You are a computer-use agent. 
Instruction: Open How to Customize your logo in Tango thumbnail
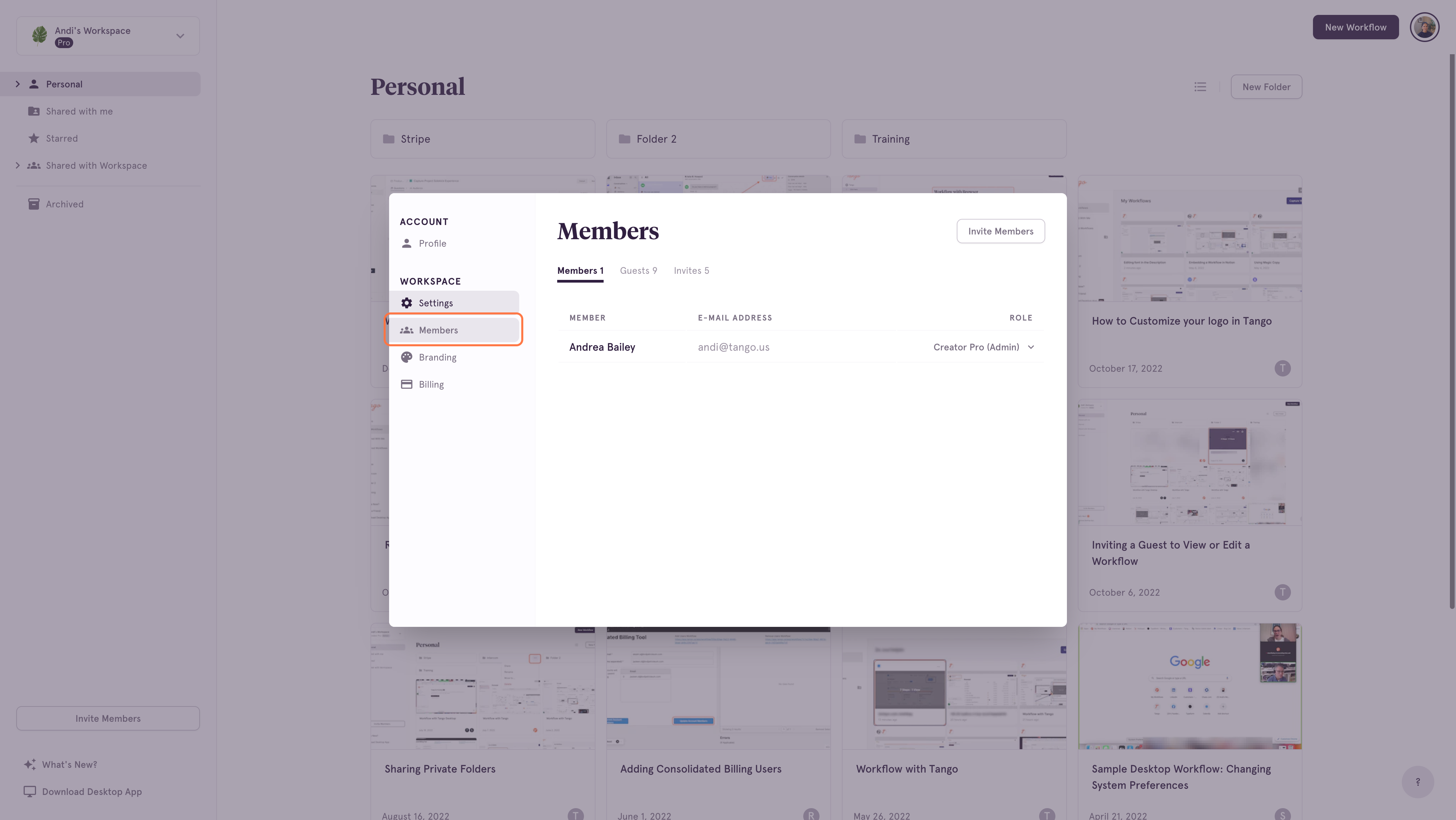pyautogui.click(x=1189, y=239)
